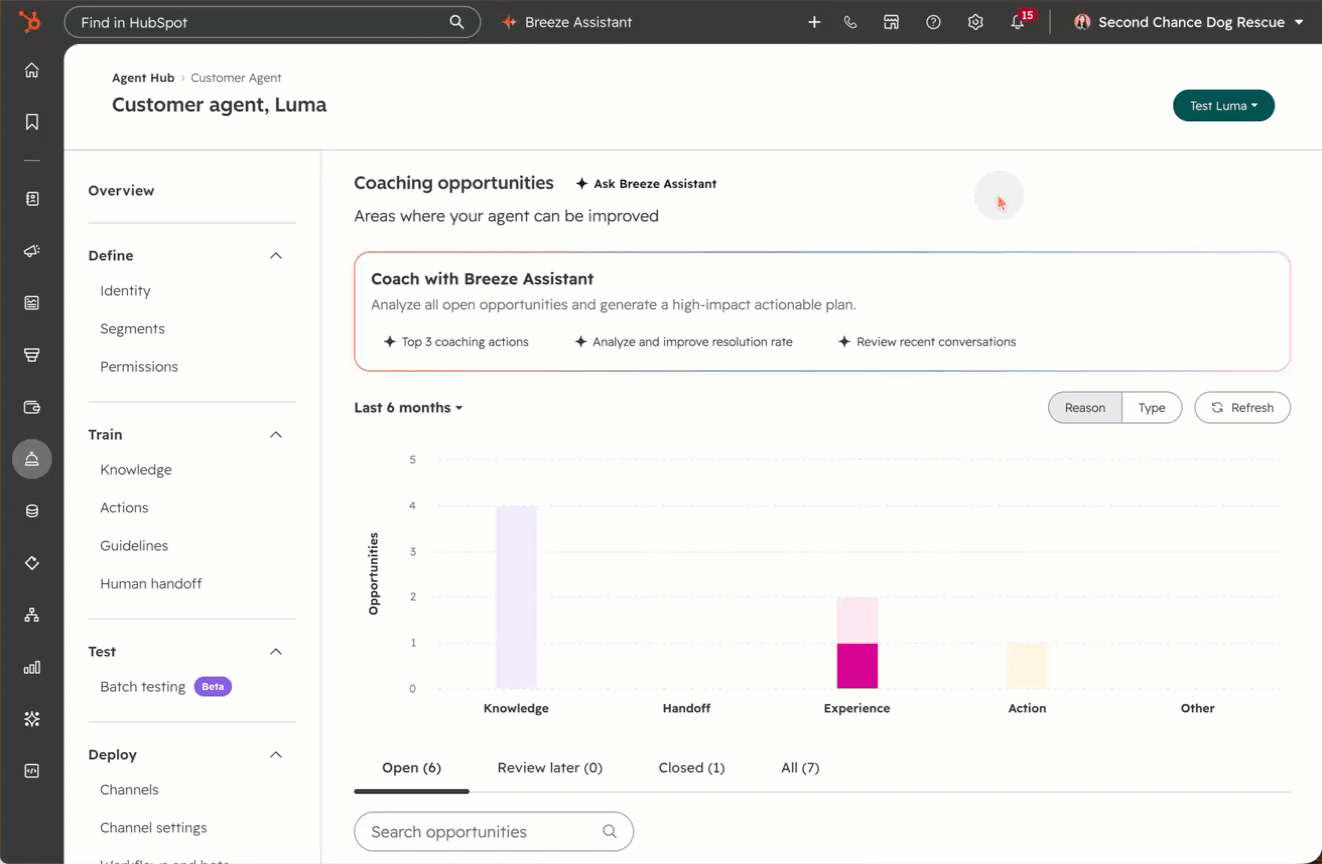
Task: Open Breeze Assistant in the top bar
Action: pyautogui.click(x=567, y=22)
